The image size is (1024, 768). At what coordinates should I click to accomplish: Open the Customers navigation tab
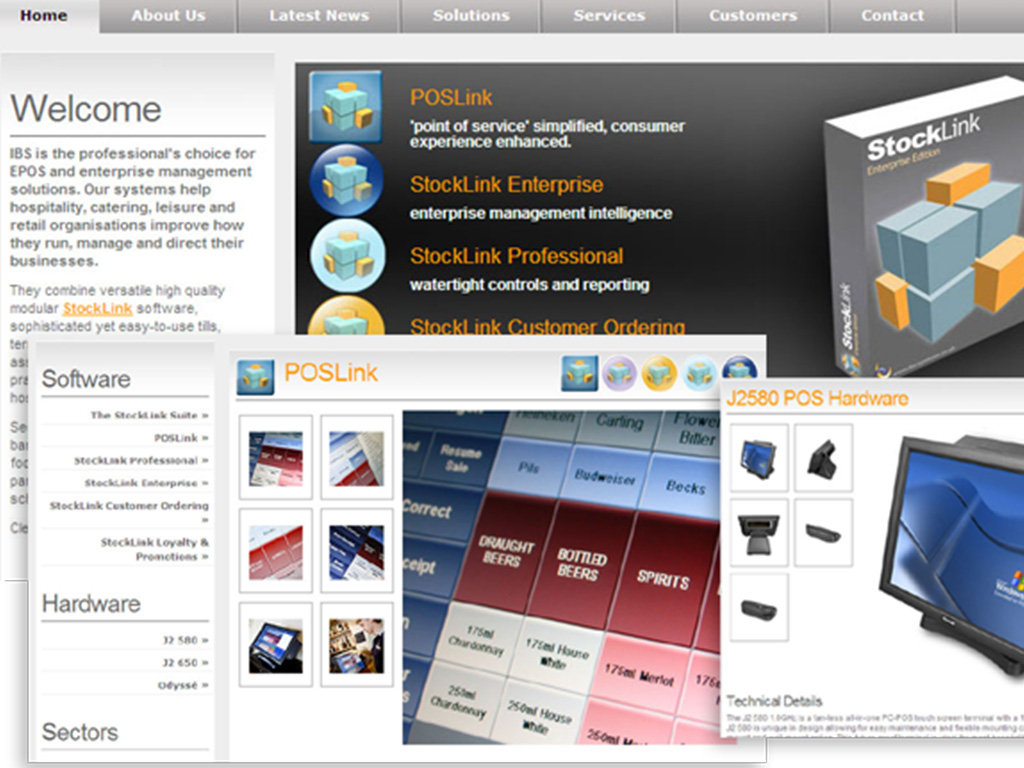point(753,16)
